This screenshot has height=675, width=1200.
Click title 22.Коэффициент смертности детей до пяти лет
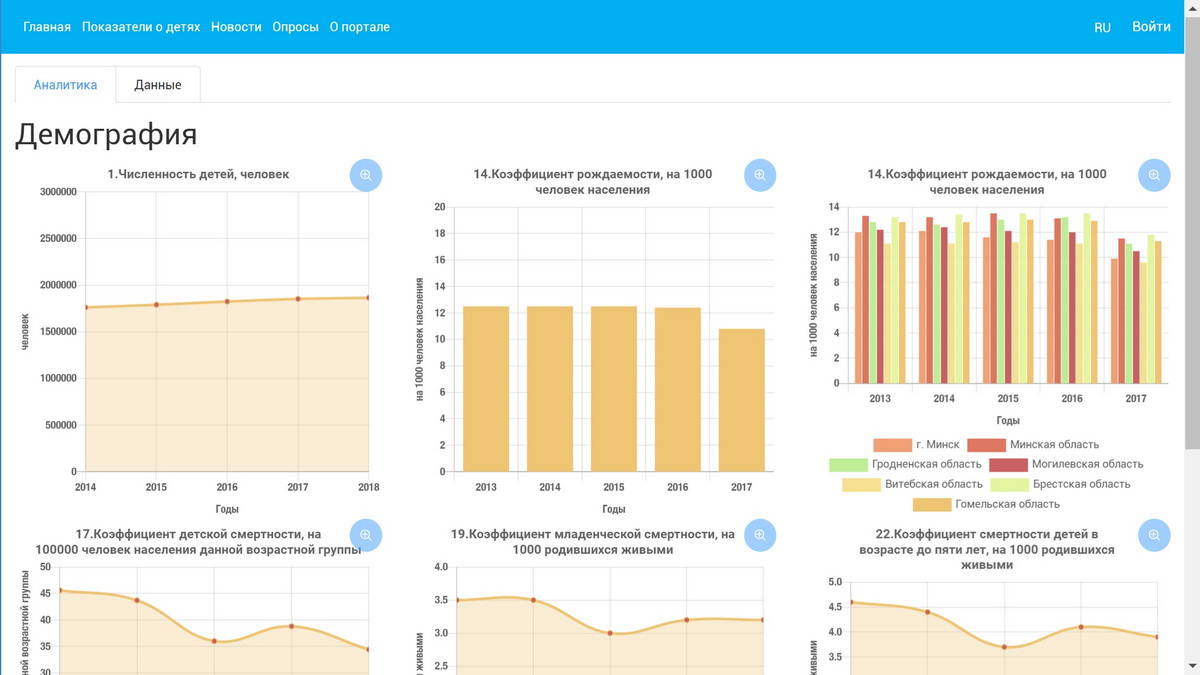point(986,549)
